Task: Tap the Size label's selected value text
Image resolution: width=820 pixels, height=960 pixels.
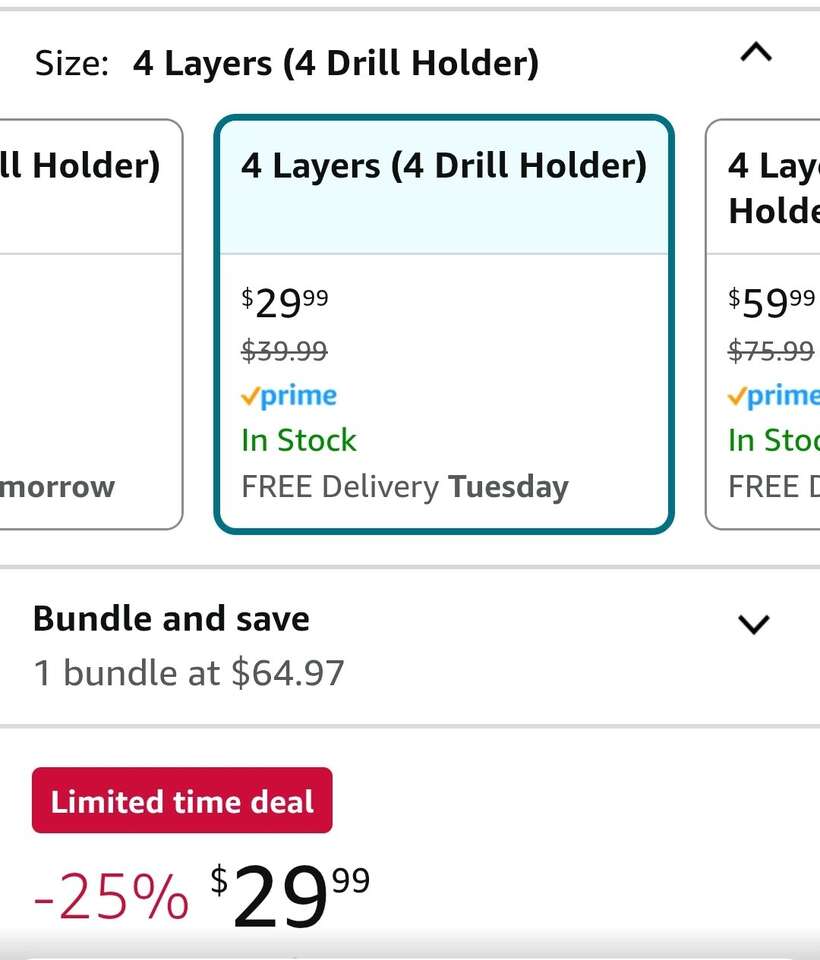Action: (335, 64)
